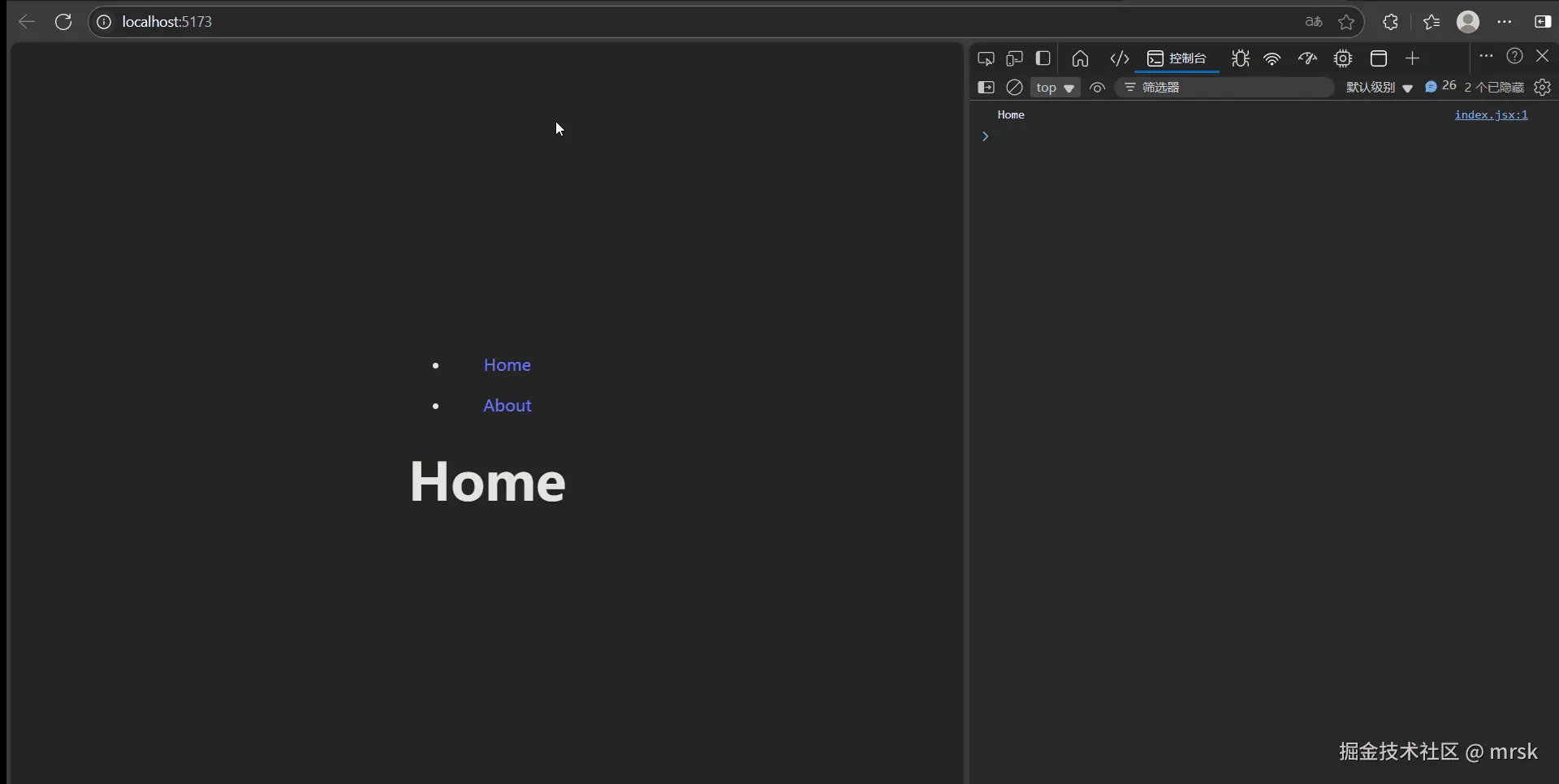Open the DevTools Welcome home tab

(x=1080, y=58)
